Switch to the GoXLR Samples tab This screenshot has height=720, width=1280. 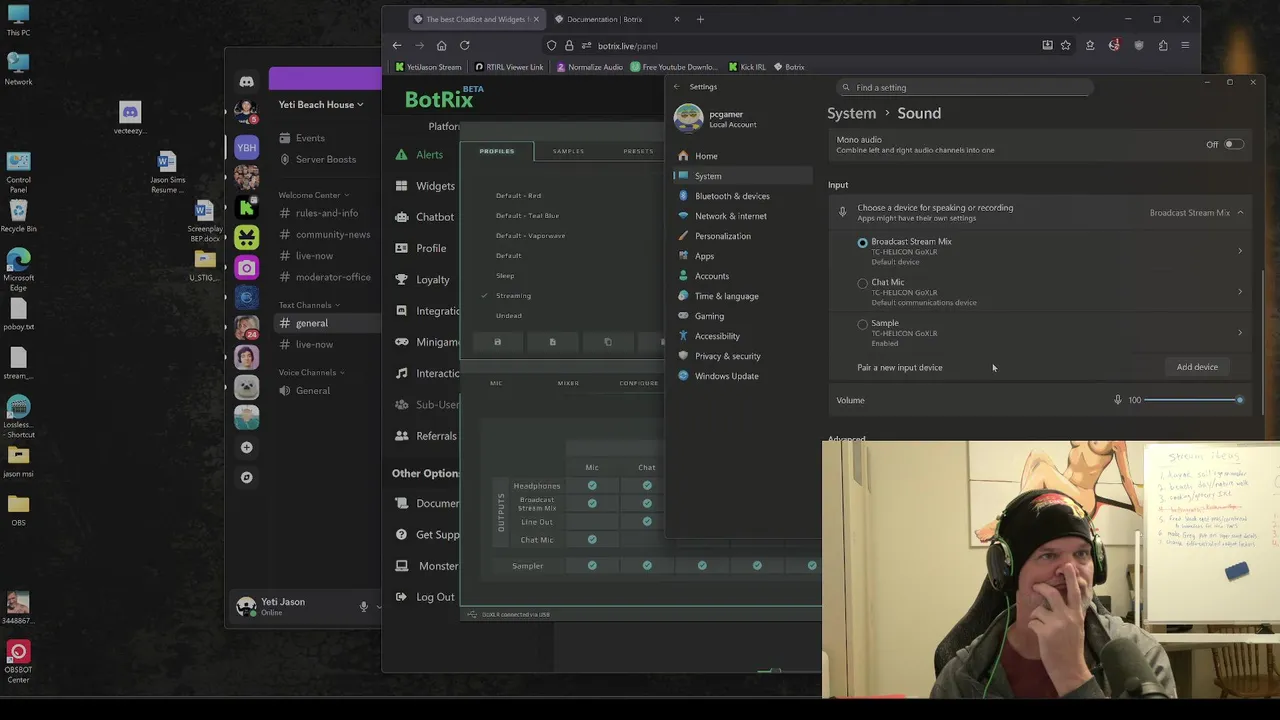click(x=568, y=151)
